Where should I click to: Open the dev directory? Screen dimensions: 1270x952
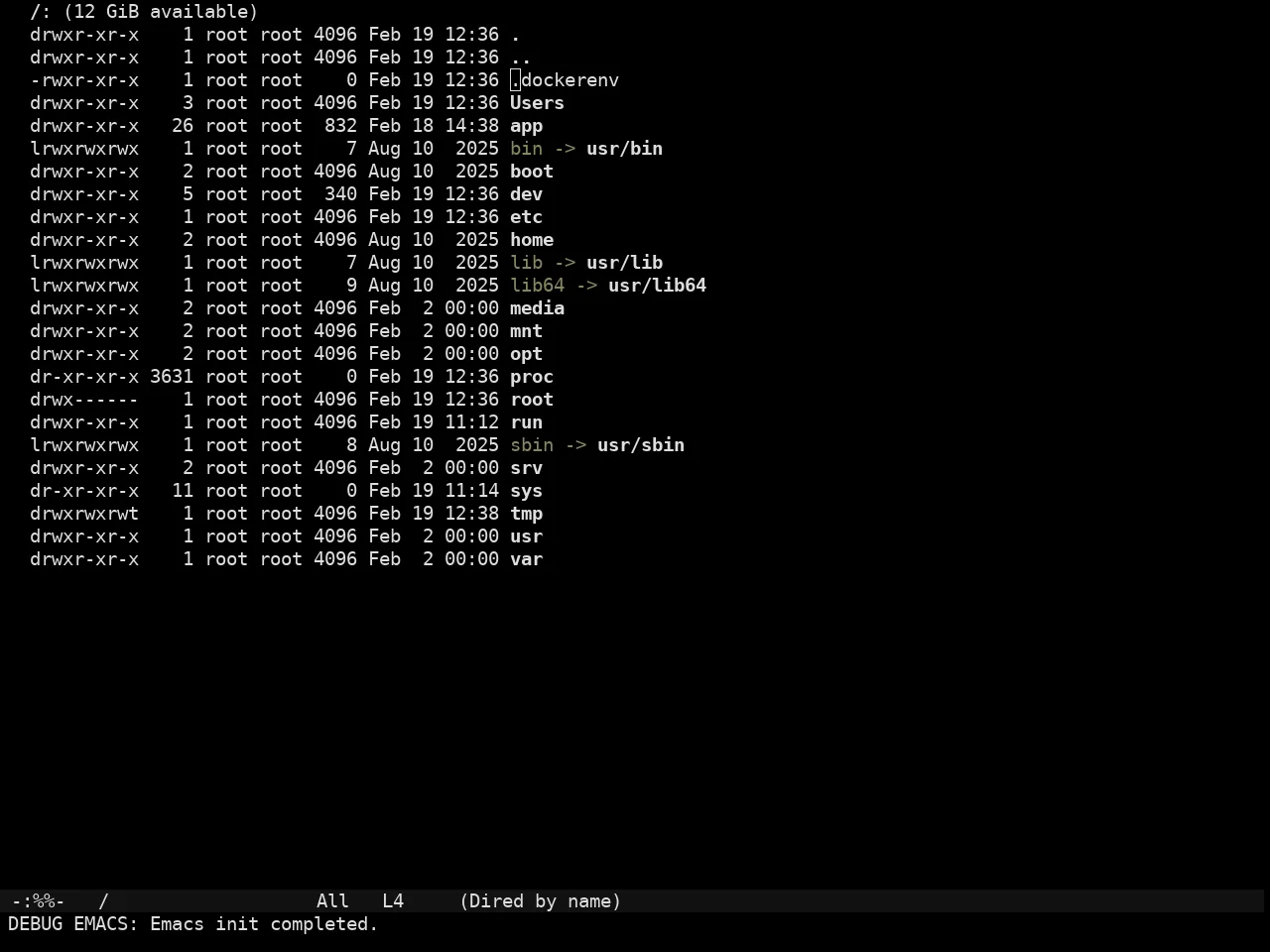[526, 194]
